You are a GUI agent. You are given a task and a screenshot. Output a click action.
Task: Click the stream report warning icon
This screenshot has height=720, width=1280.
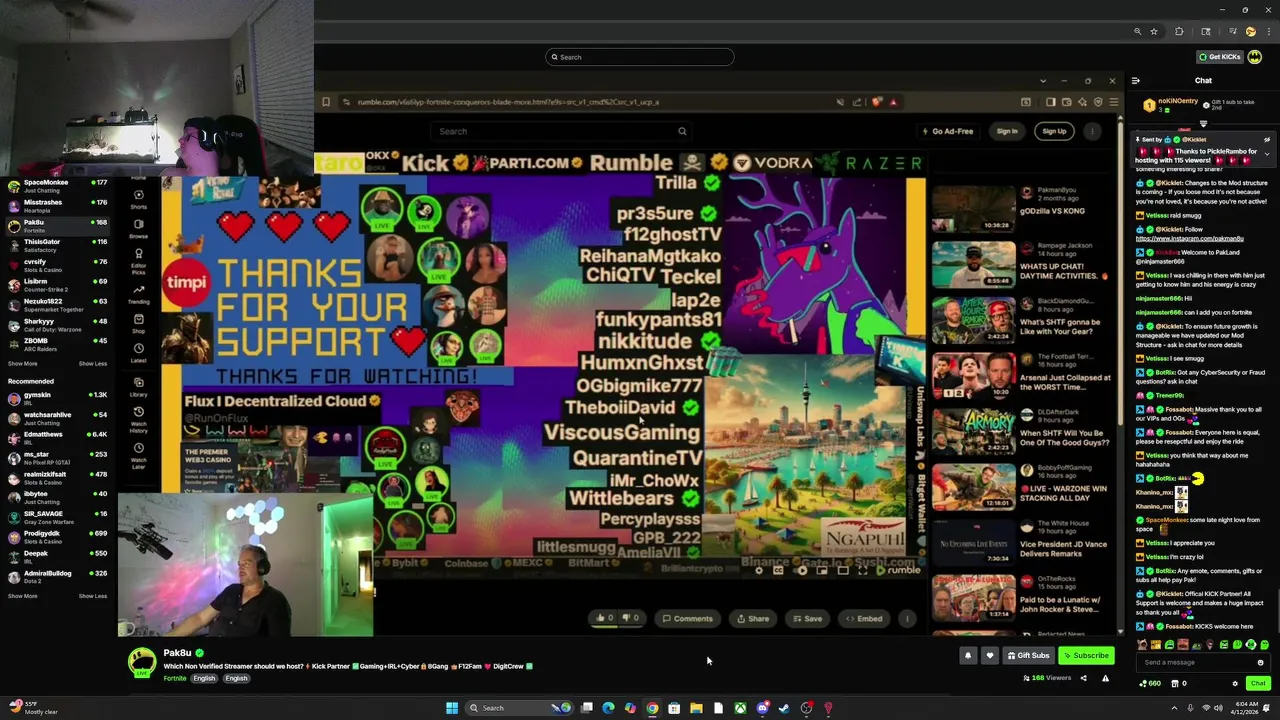pyautogui.click(x=1105, y=678)
